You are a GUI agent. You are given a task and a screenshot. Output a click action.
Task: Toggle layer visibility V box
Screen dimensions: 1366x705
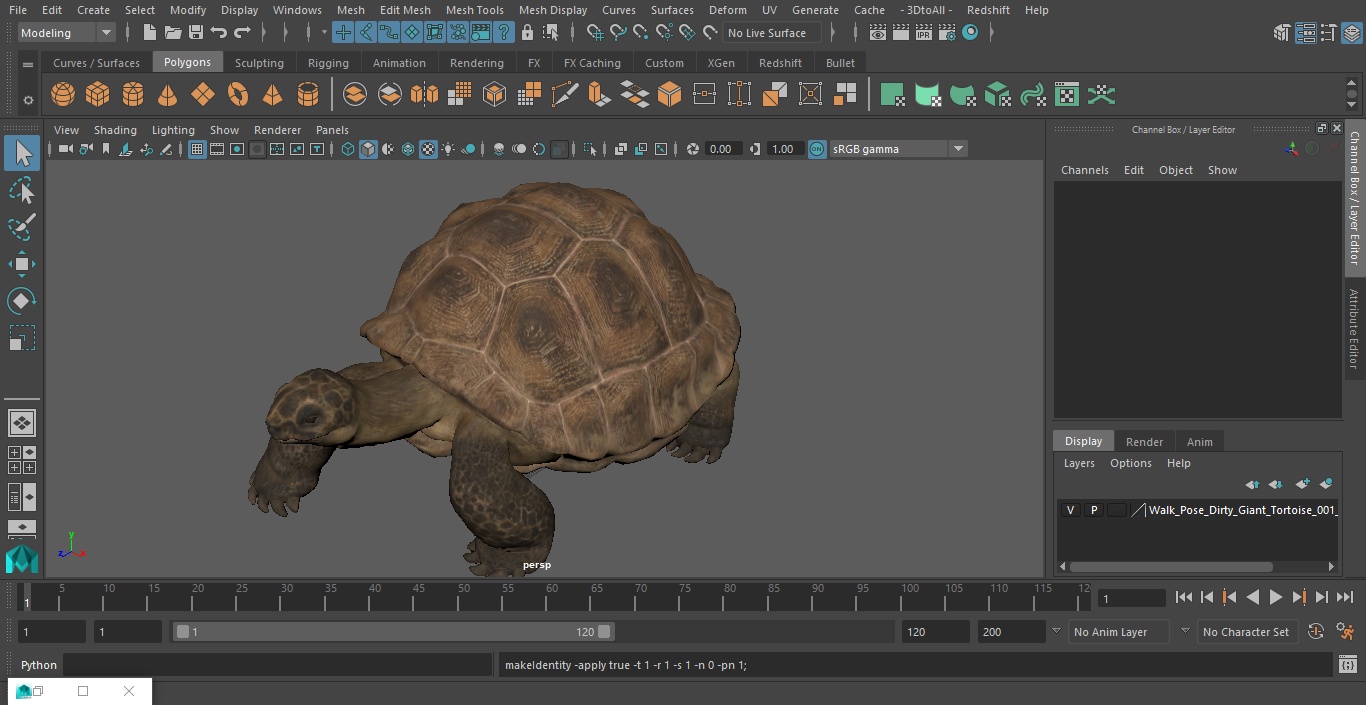[x=1071, y=510]
